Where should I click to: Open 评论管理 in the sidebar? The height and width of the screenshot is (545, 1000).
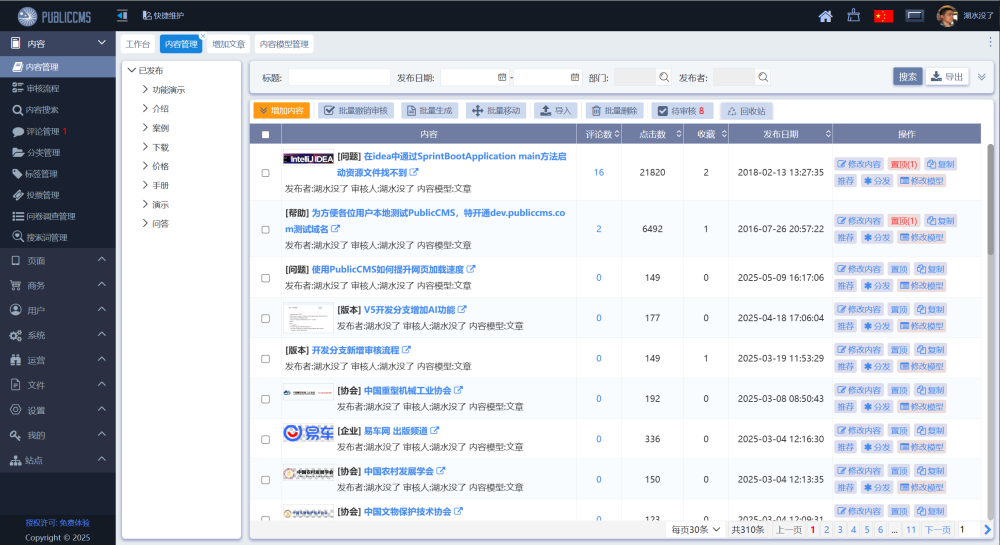[42, 131]
